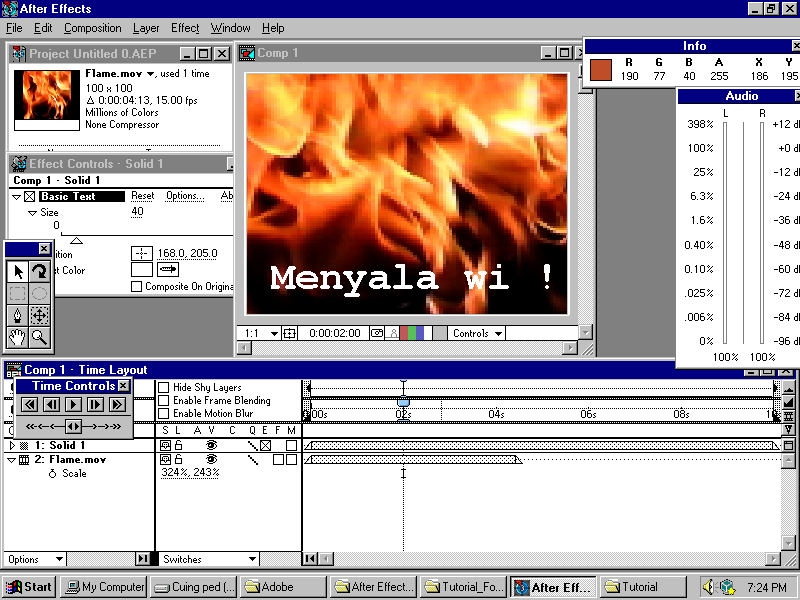Screen dimensions: 800x600
Task: Select the Zoom magnifier tool
Action: click(39, 337)
